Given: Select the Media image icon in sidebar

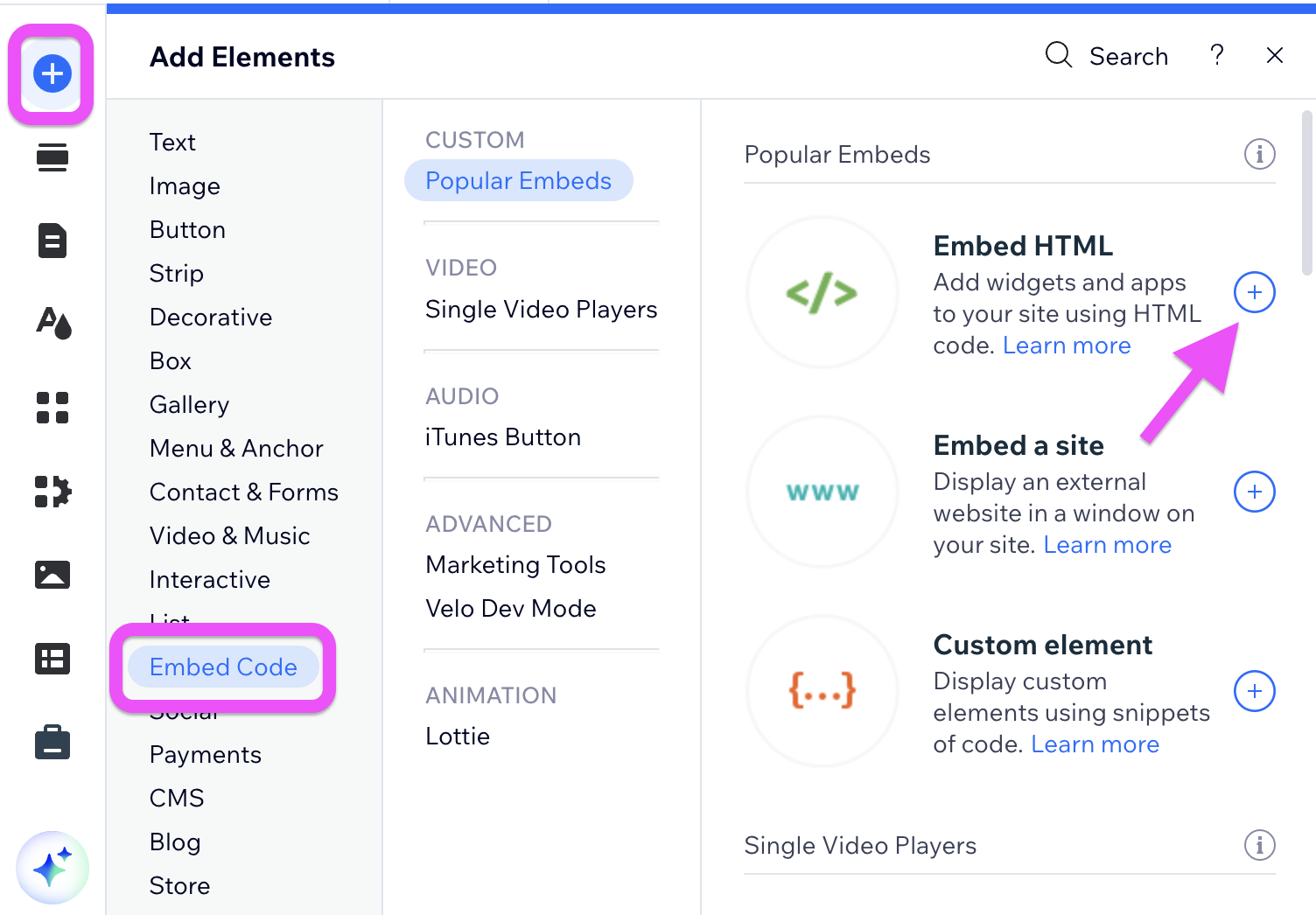Looking at the screenshot, I should click(51, 575).
